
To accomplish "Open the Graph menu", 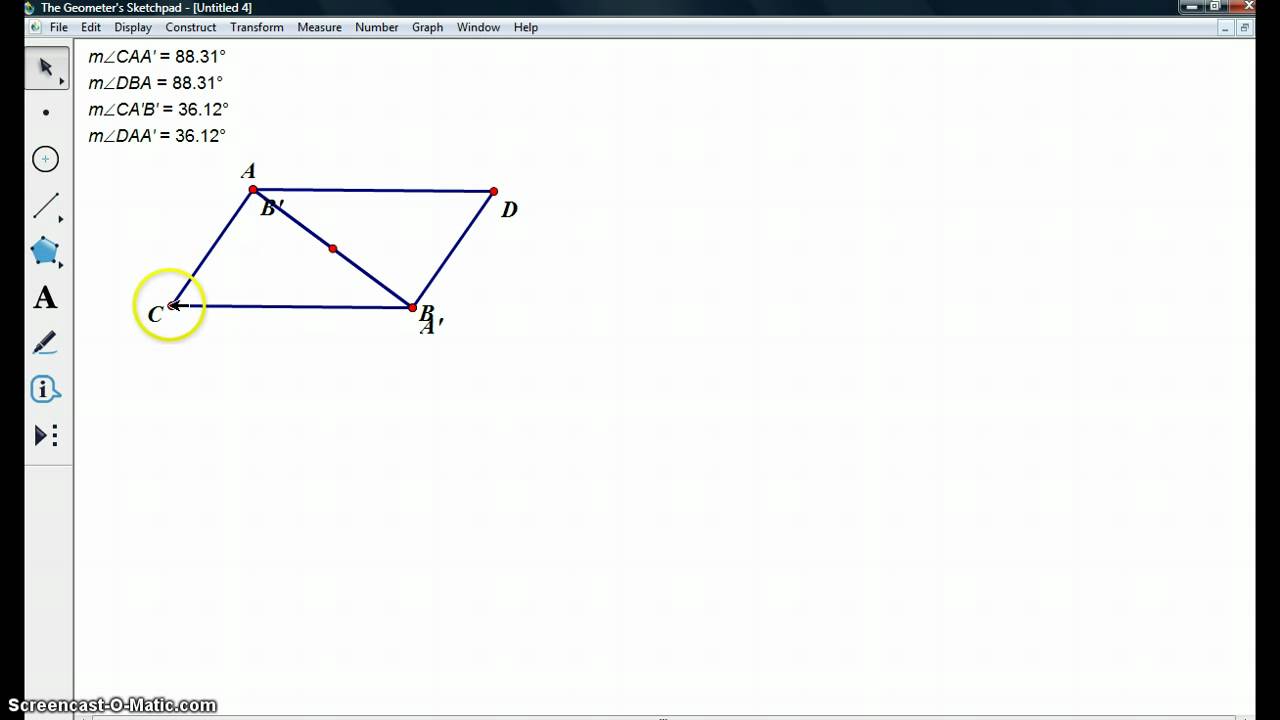I will tap(427, 27).
